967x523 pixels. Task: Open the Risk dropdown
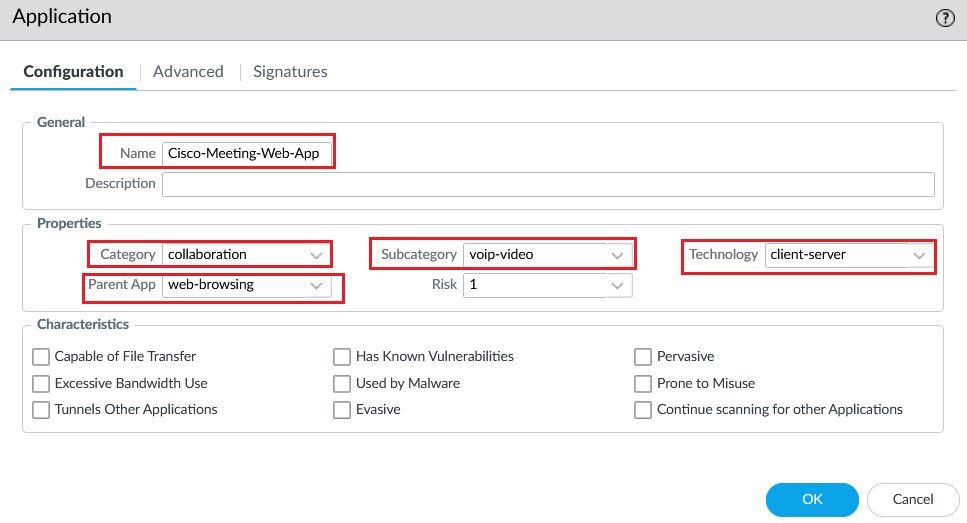pyautogui.click(x=548, y=285)
